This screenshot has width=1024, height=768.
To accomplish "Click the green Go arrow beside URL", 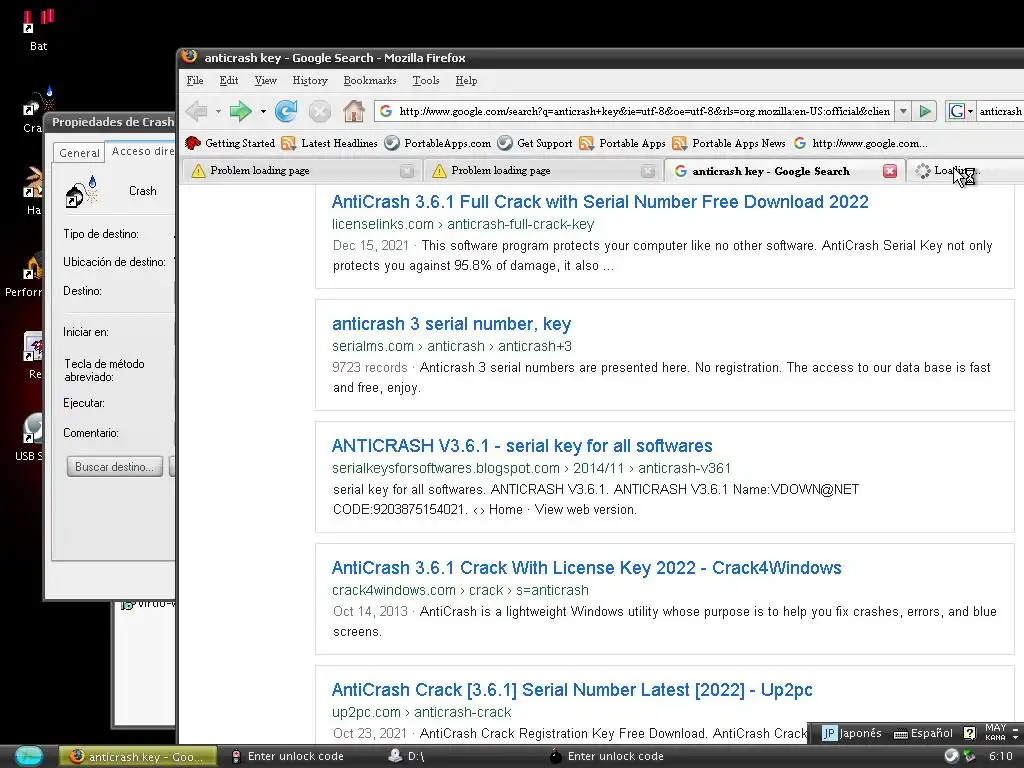I will click(925, 111).
